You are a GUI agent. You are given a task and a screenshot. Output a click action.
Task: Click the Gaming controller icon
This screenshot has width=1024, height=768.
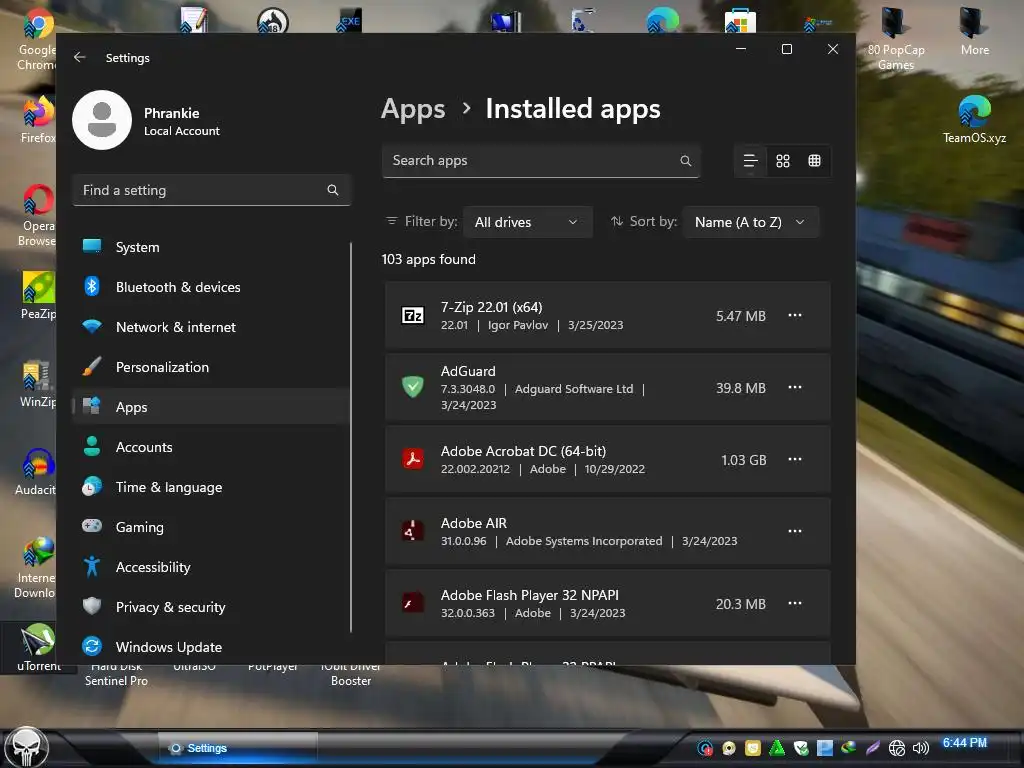[92, 526]
